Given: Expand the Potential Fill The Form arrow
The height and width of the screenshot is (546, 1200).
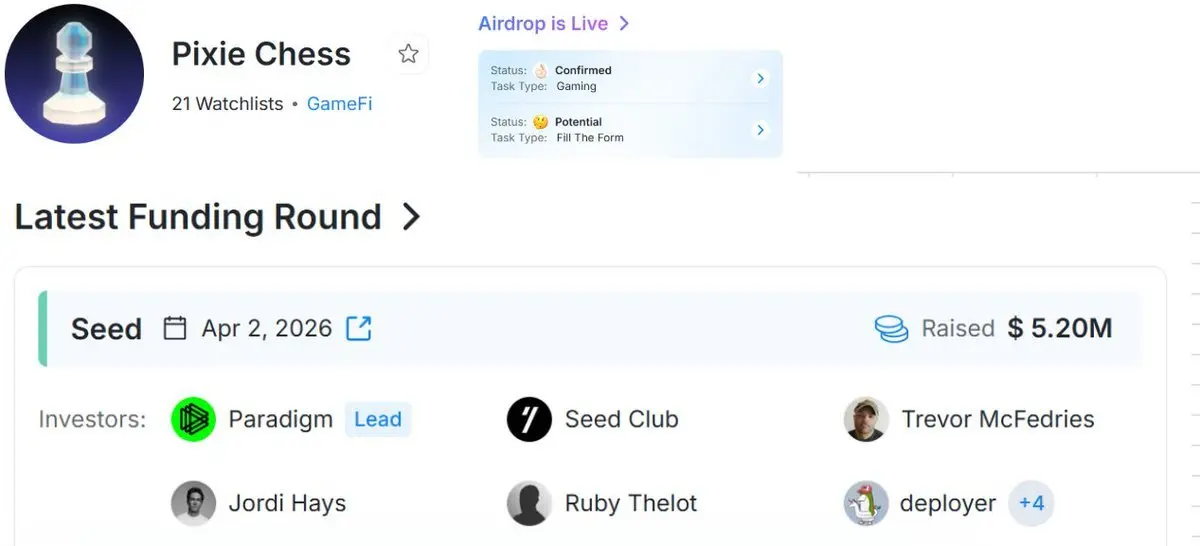Looking at the screenshot, I should [760, 130].
